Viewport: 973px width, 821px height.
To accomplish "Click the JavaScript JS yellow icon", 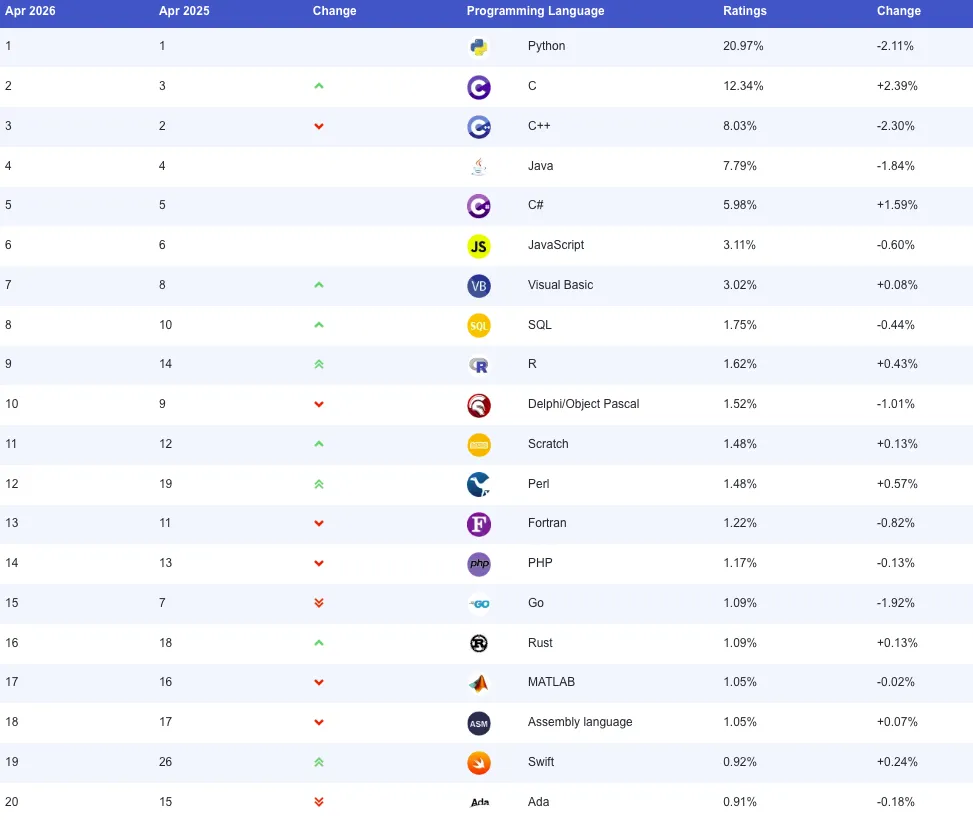I will [x=478, y=246].
